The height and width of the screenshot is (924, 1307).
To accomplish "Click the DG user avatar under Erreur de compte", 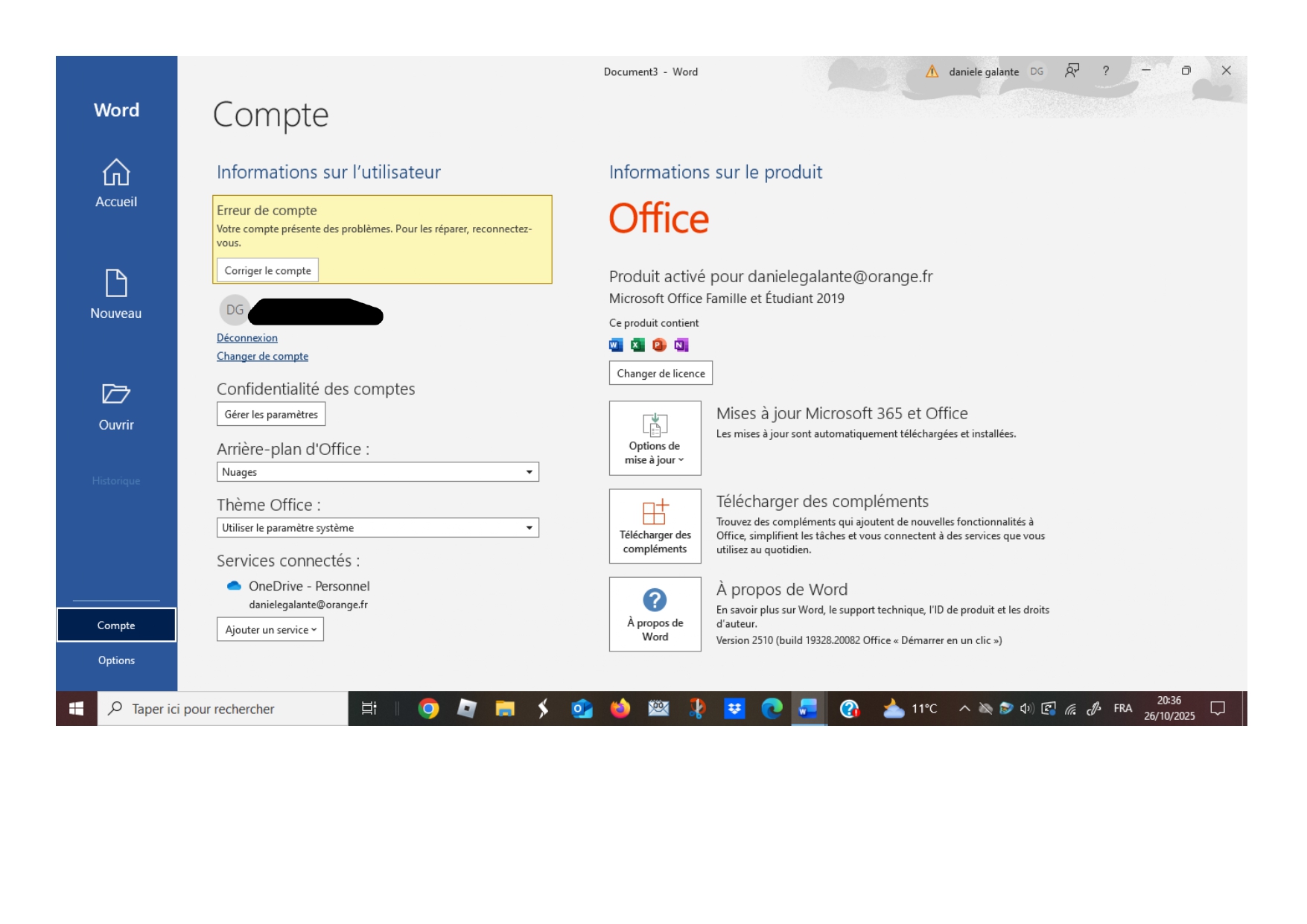I will pos(235,310).
